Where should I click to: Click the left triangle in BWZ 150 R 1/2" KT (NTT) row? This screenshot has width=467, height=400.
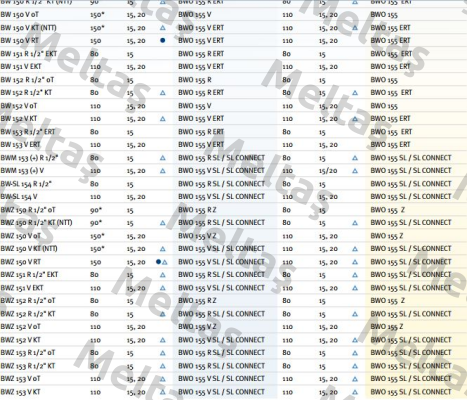pyautogui.click(x=163, y=223)
